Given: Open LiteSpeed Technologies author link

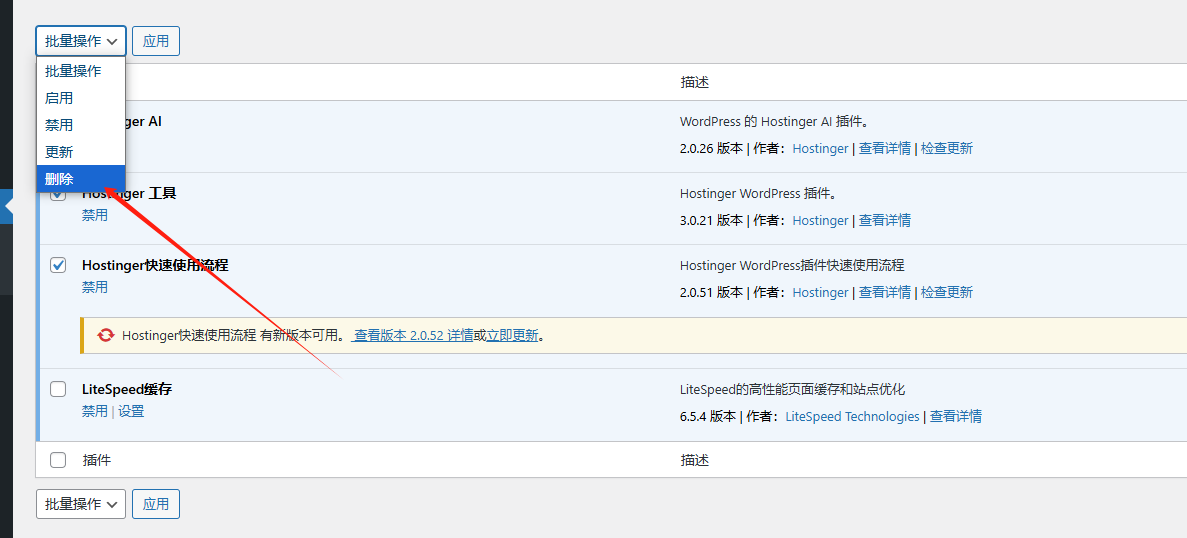Looking at the screenshot, I should (x=852, y=416).
